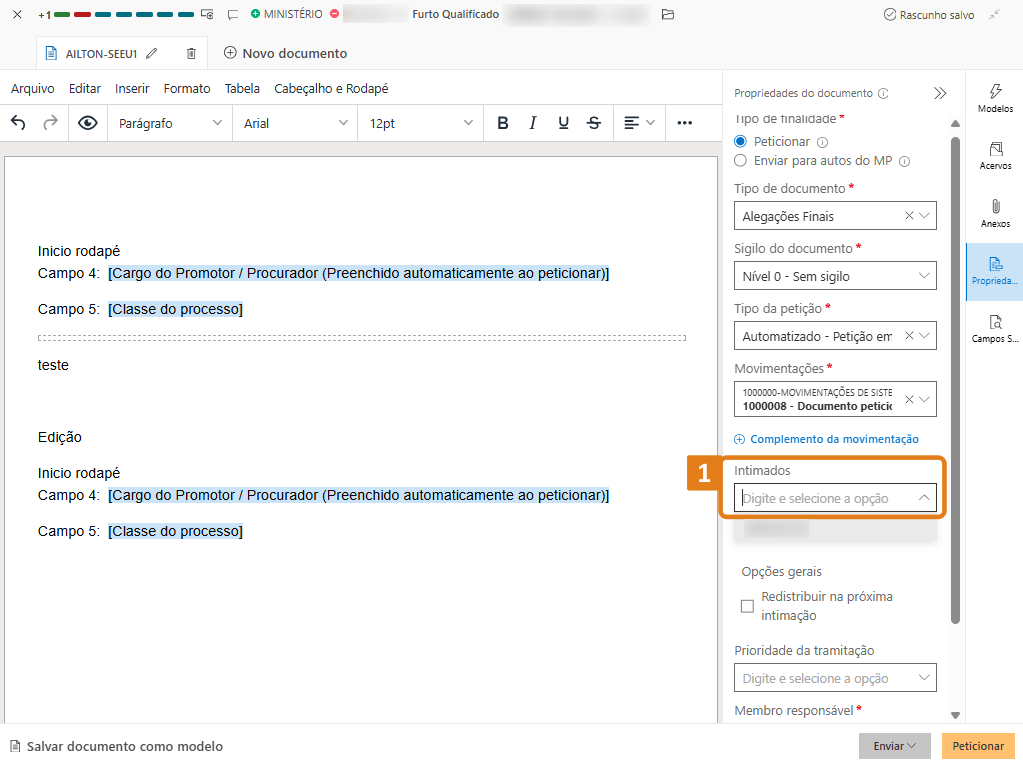Select the Peticionar radio option
This screenshot has width=1023, height=767.
click(741, 142)
